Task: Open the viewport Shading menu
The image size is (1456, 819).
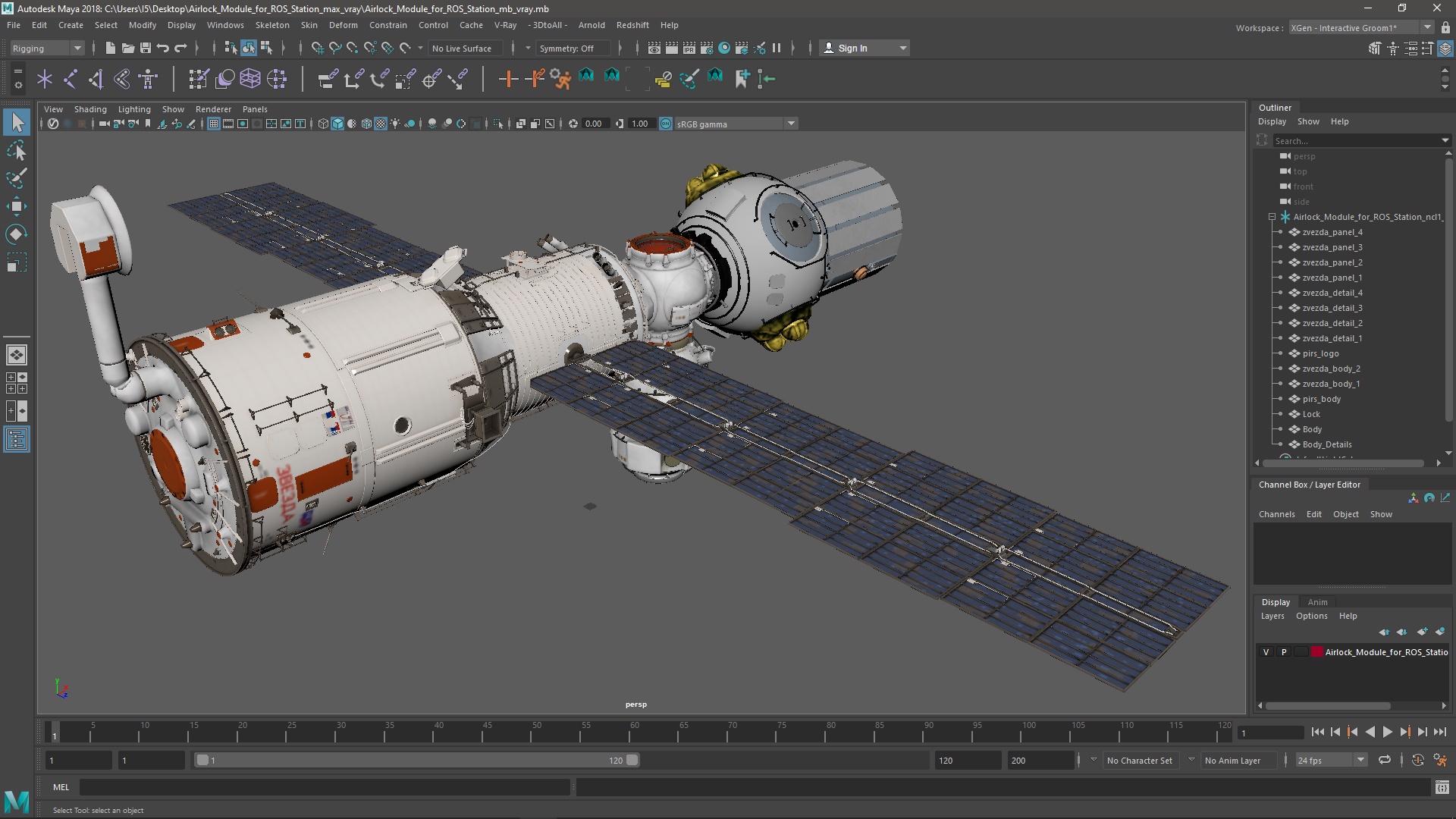Action: 90,109
